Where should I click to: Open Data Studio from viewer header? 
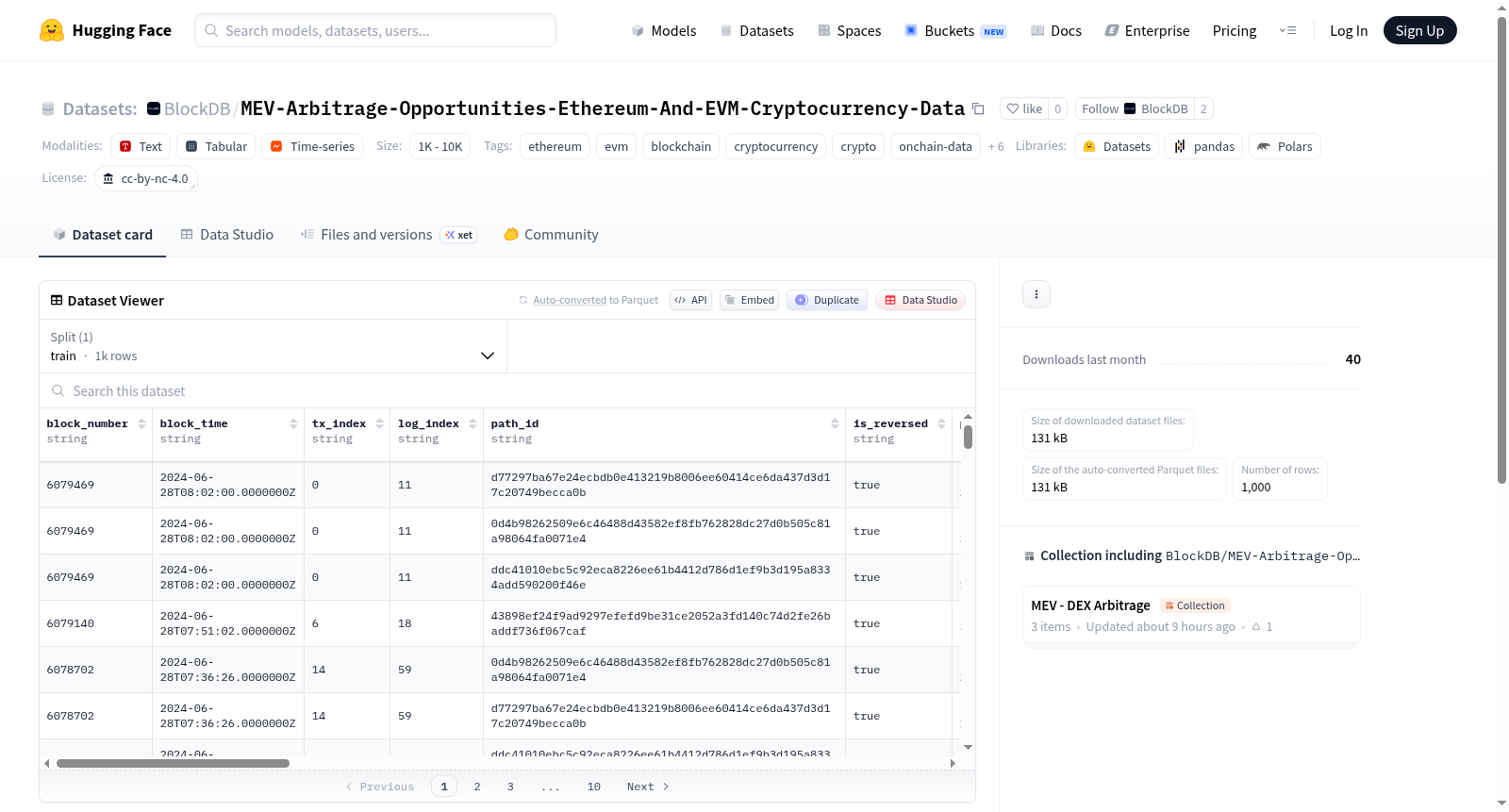(x=920, y=300)
